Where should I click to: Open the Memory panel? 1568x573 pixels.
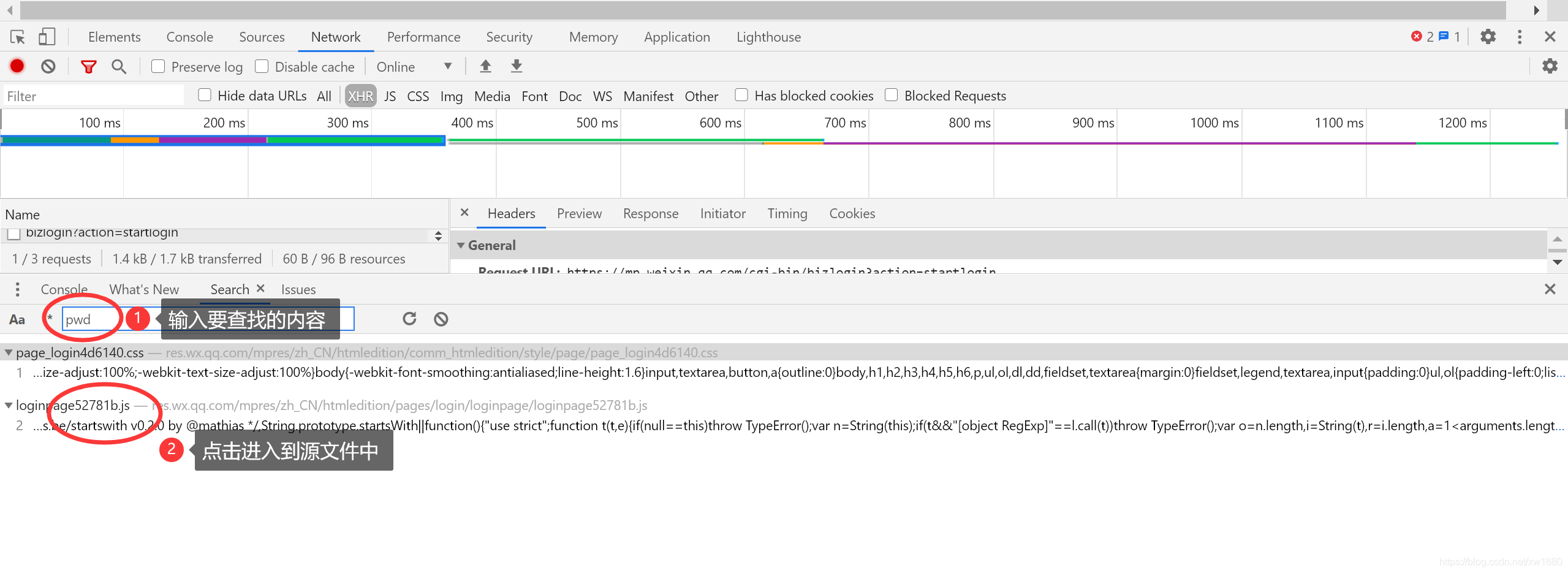pyautogui.click(x=593, y=37)
